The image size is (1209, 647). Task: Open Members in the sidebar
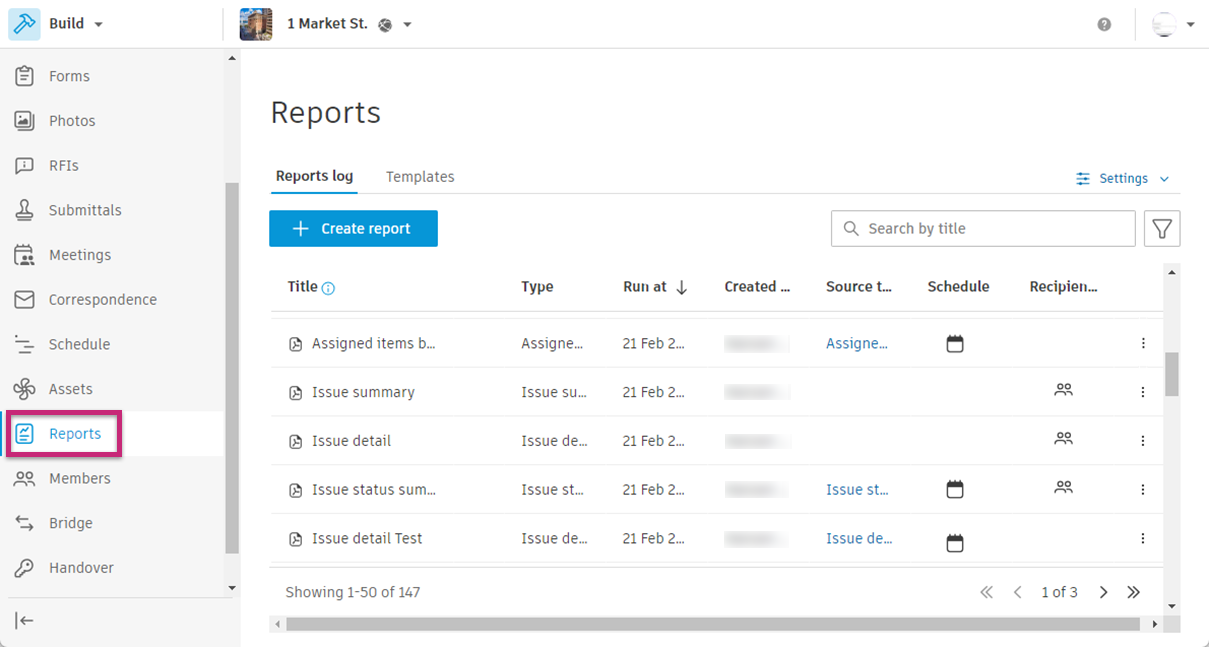coord(79,479)
